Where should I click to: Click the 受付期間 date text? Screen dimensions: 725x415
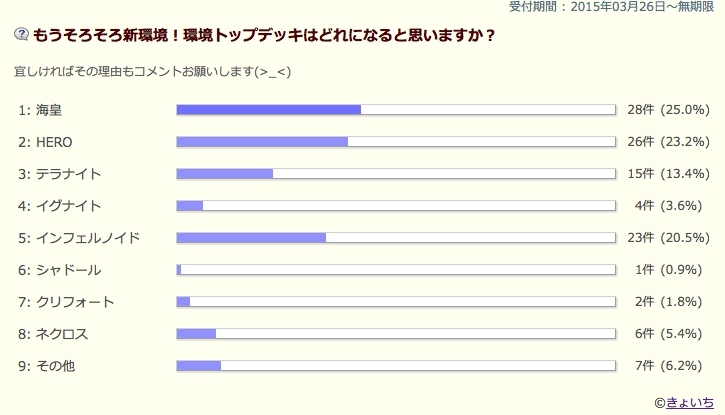(x=617, y=7)
